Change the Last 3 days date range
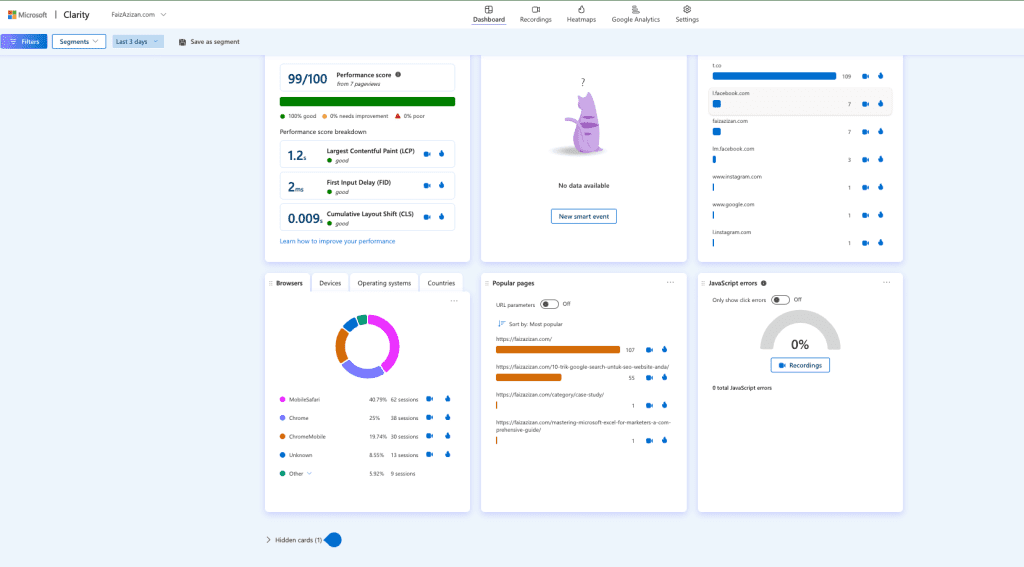Viewport: 1024px width, 567px height. tap(137, 42)
